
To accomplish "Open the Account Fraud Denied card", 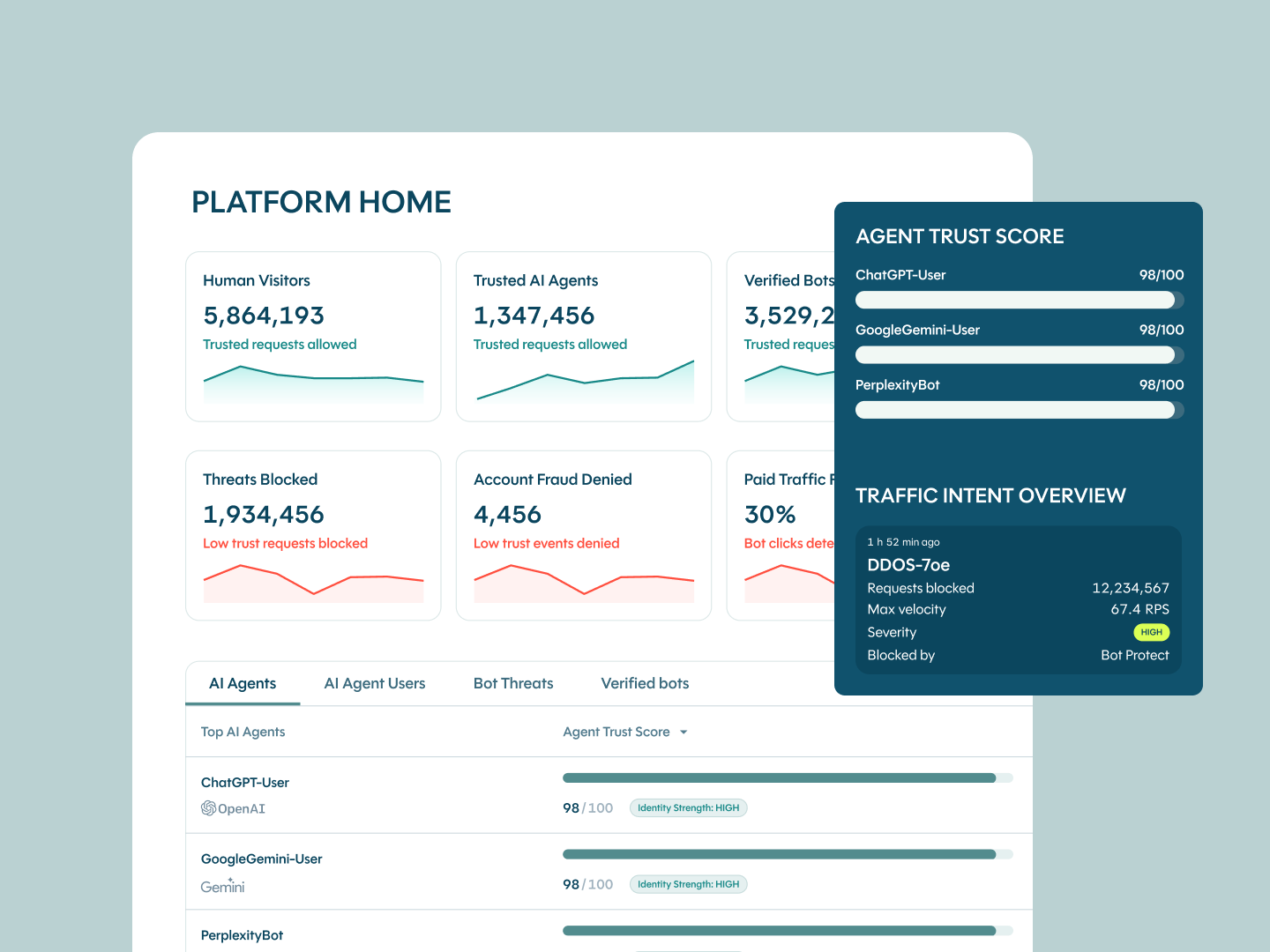I will click(584, 536).
